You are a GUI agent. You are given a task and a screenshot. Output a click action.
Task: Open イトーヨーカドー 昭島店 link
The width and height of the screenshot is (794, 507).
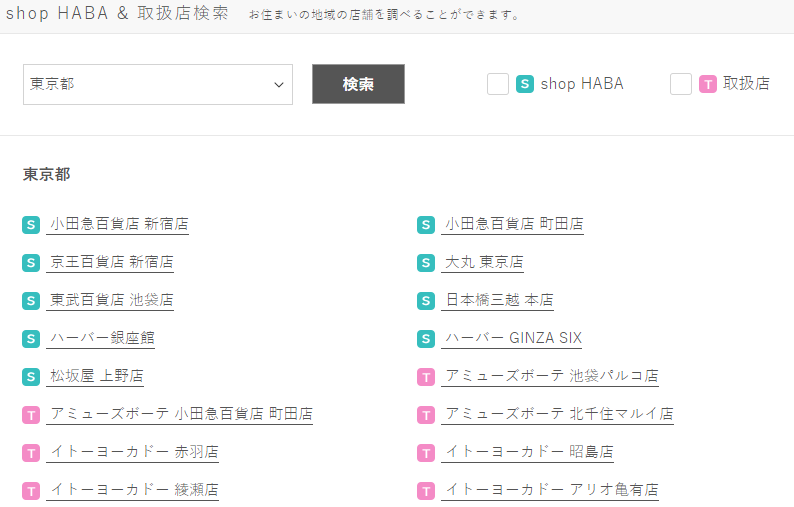click(528, 452)
